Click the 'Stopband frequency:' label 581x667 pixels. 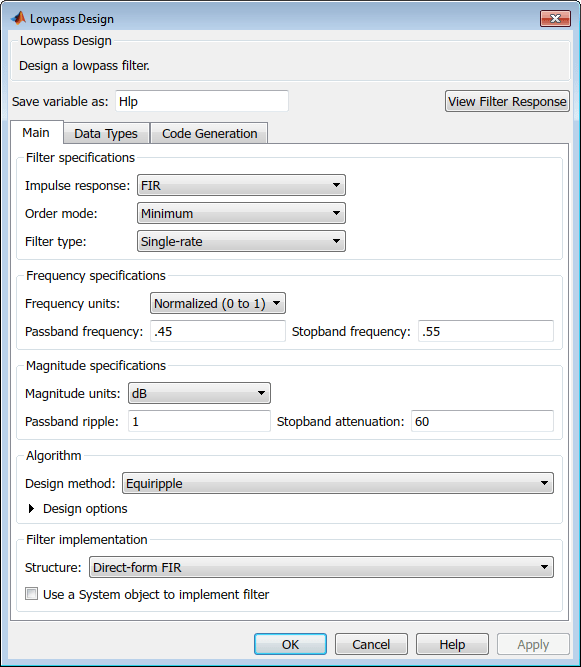[x=351, y=331]
